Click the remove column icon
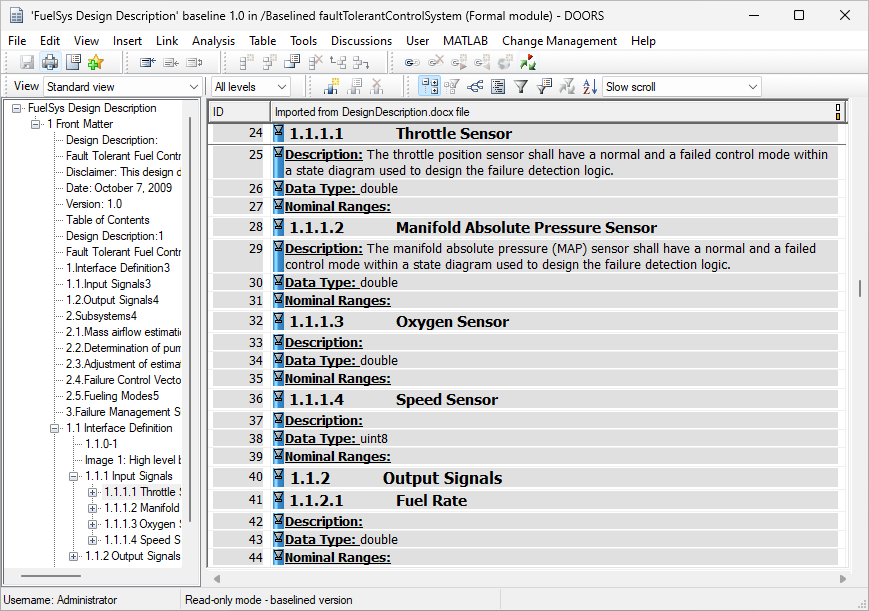This screenshot has width=869, height=611. click(x=377, y=86)
